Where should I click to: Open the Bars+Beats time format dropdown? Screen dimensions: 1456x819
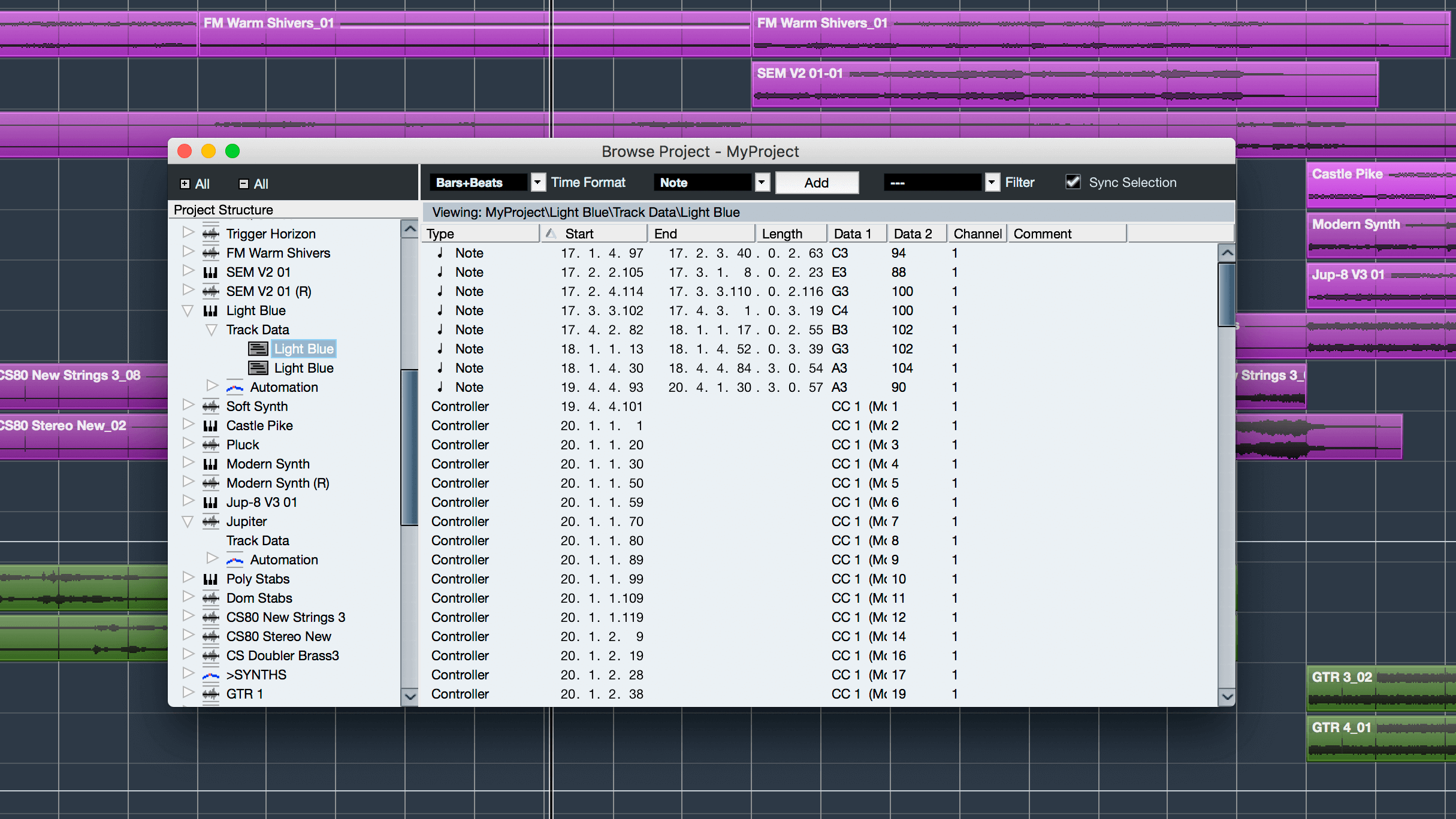click(538, 182)
